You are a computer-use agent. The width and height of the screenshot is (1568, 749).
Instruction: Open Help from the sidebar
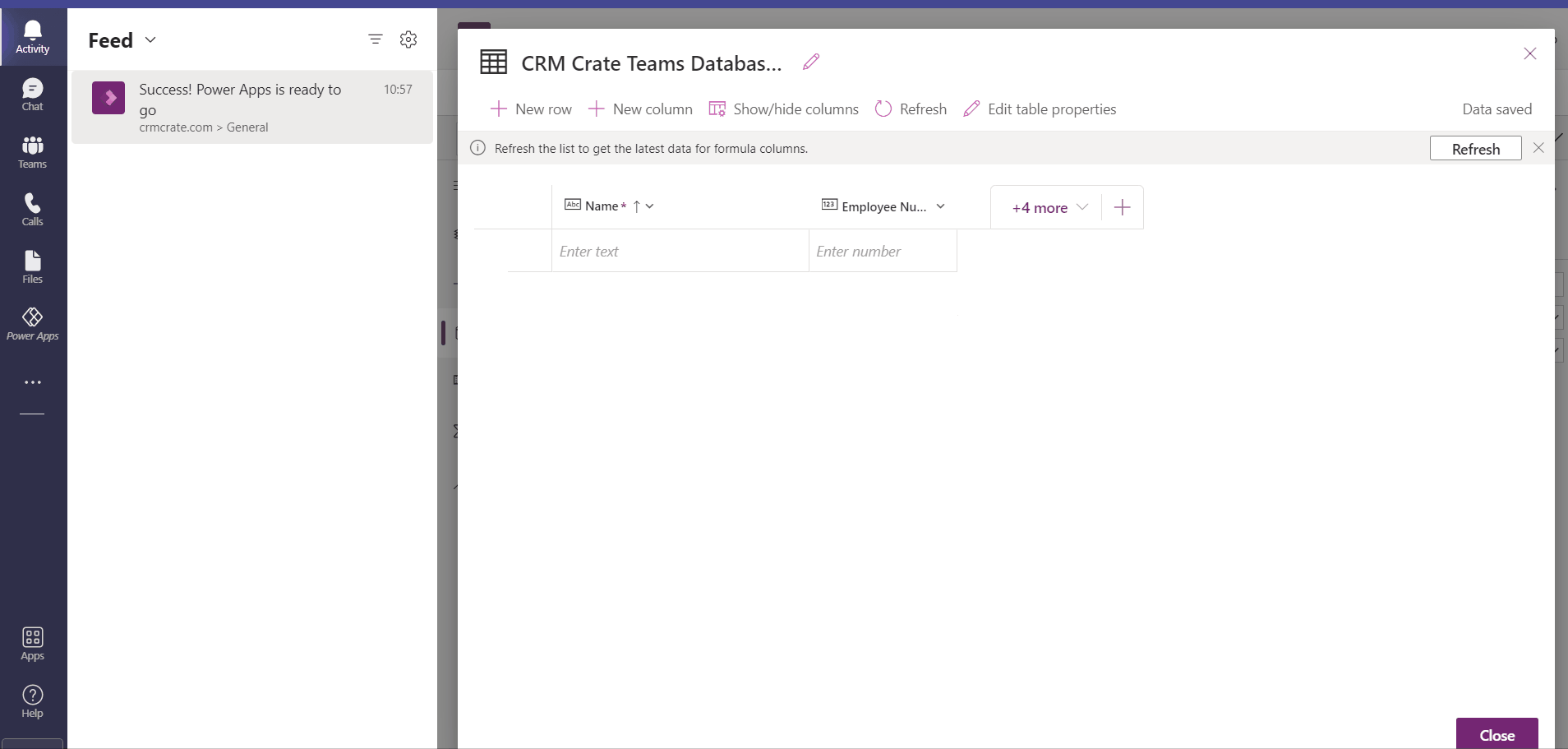tap(32, 700)
